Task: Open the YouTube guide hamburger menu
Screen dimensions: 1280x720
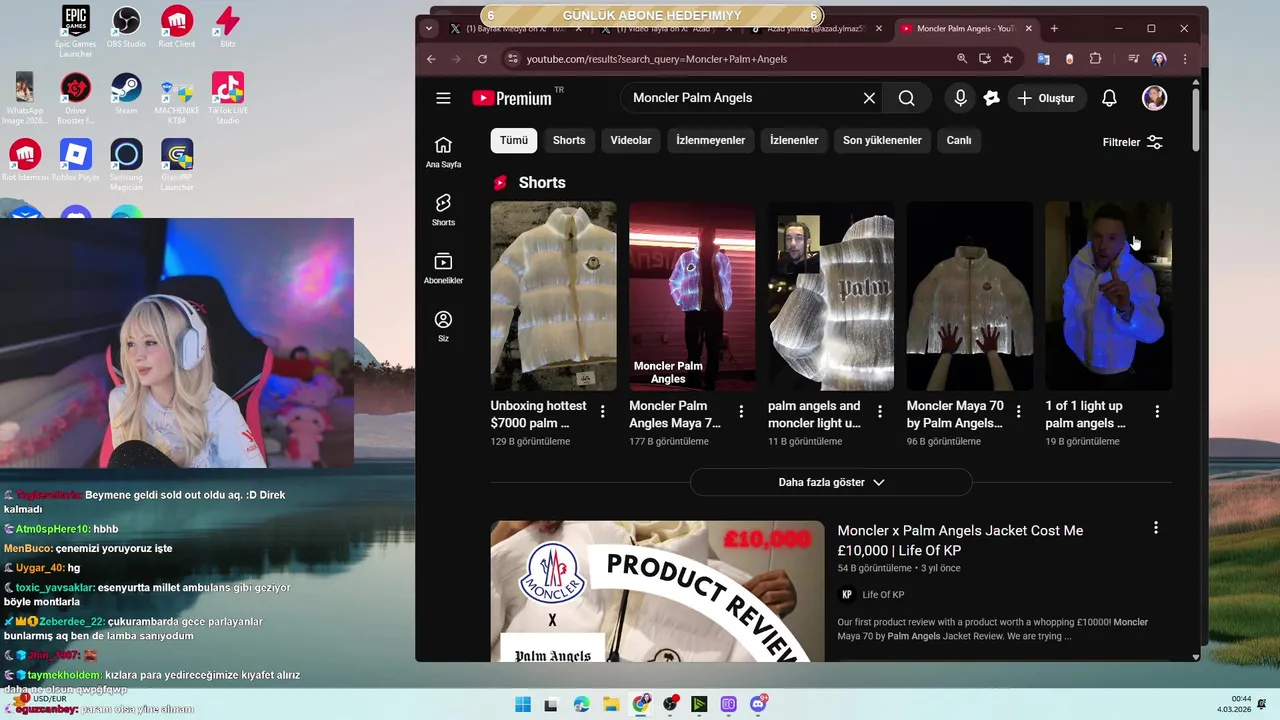Action: pyautogui.click(x=443, y=98)
